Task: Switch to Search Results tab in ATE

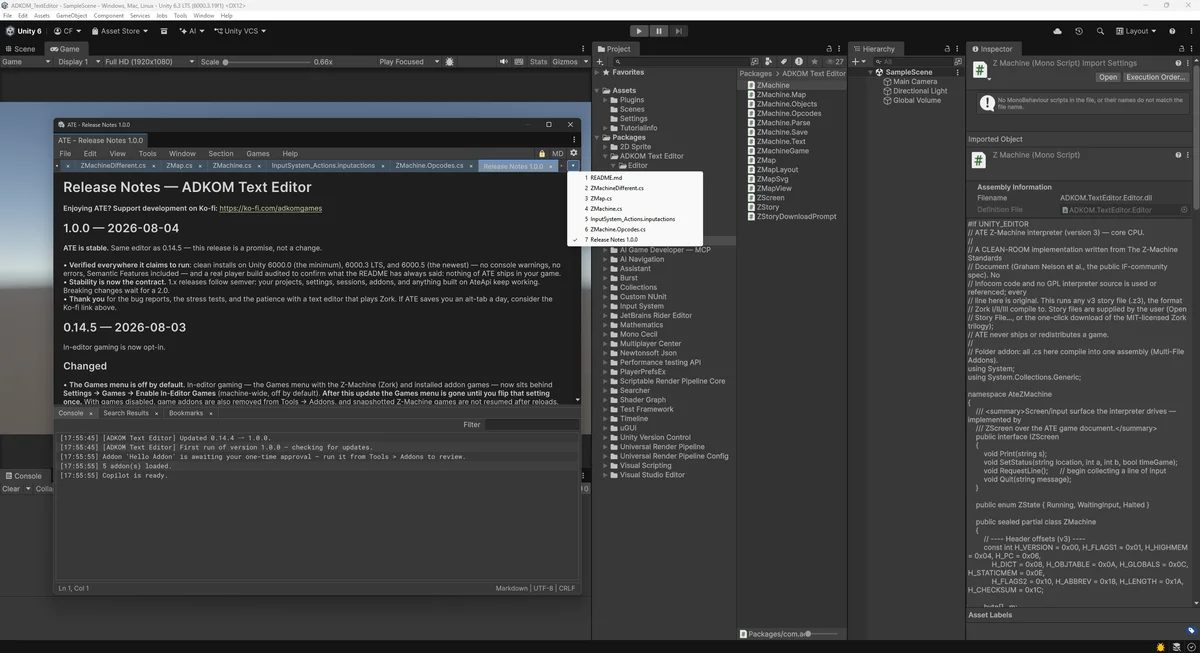Action: click(125, 413)
